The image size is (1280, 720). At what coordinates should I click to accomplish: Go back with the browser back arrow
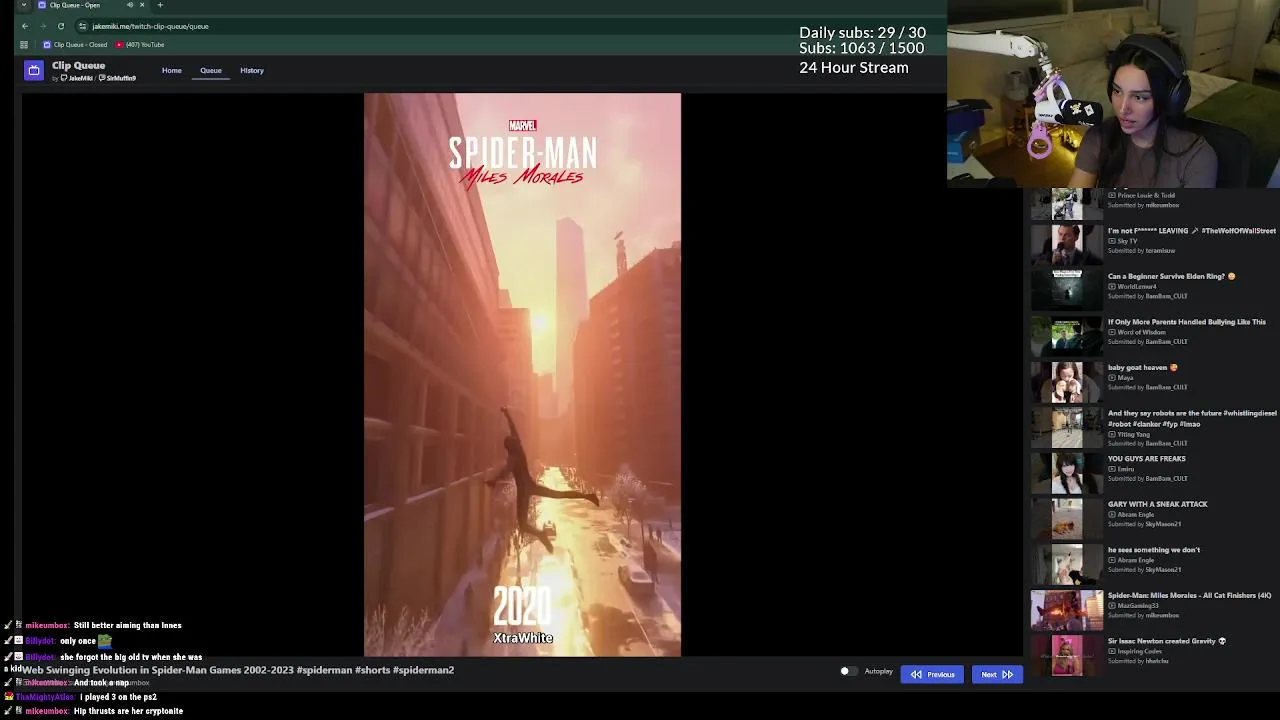tap(25, 26)
